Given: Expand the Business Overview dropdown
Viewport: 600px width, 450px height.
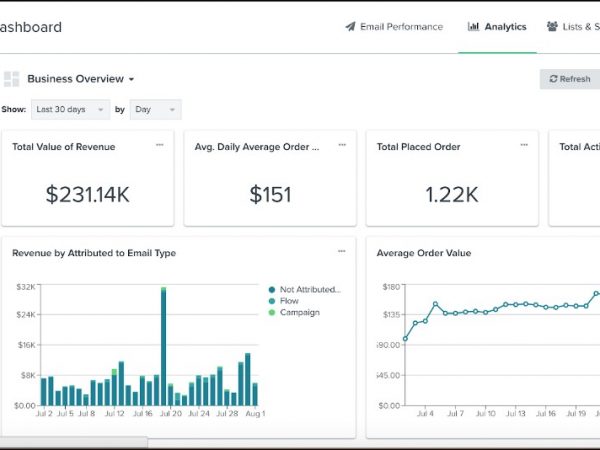Looking at the screenshot, I should click(x=80, y=79).
